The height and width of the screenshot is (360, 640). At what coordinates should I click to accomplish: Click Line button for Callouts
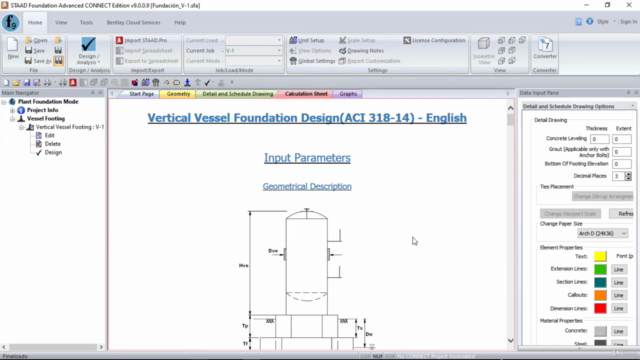click(x=618, y=295)
